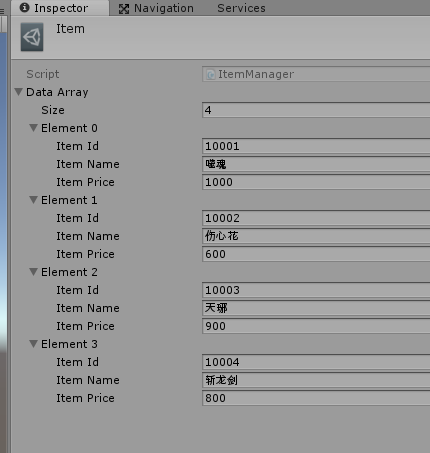
Task: Click the Item Id field with 10004
Action: click(x=316, y=362)
